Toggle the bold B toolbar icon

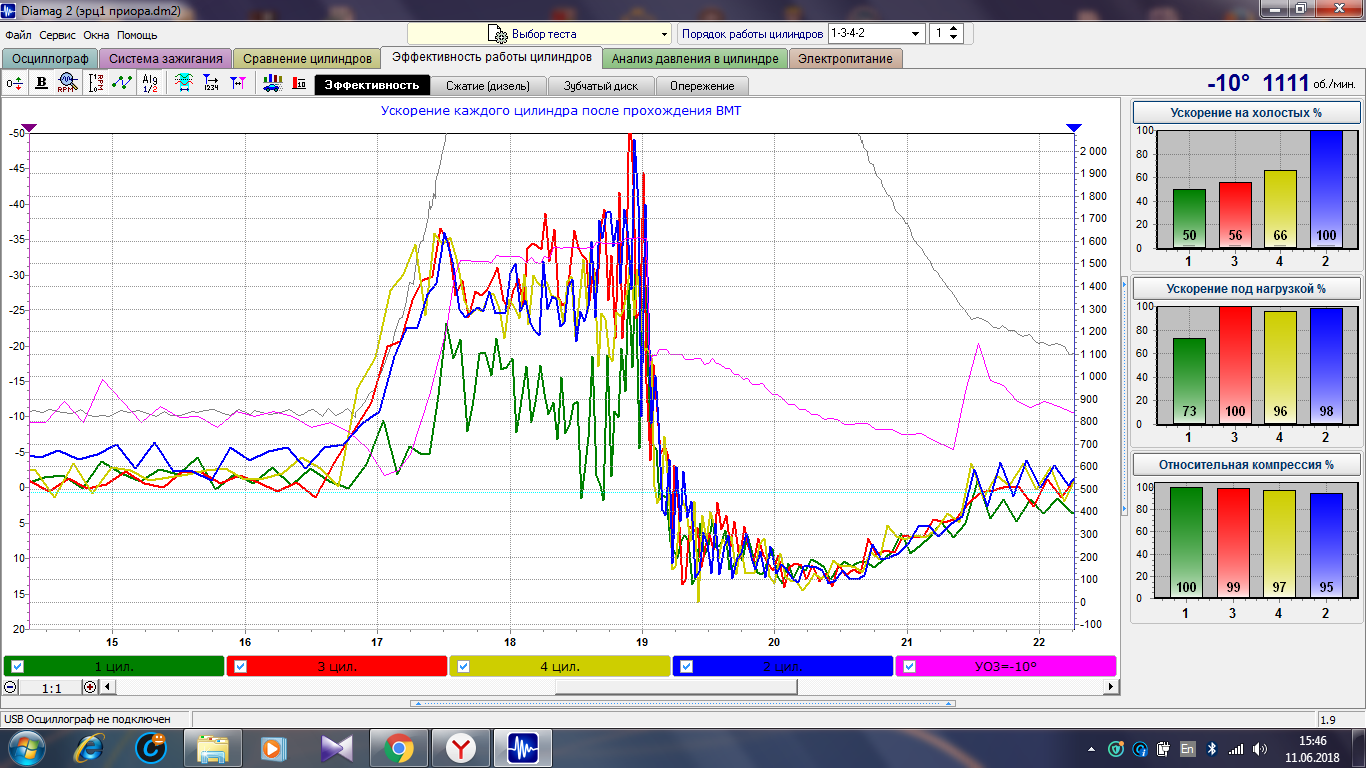tap(41, 84)
